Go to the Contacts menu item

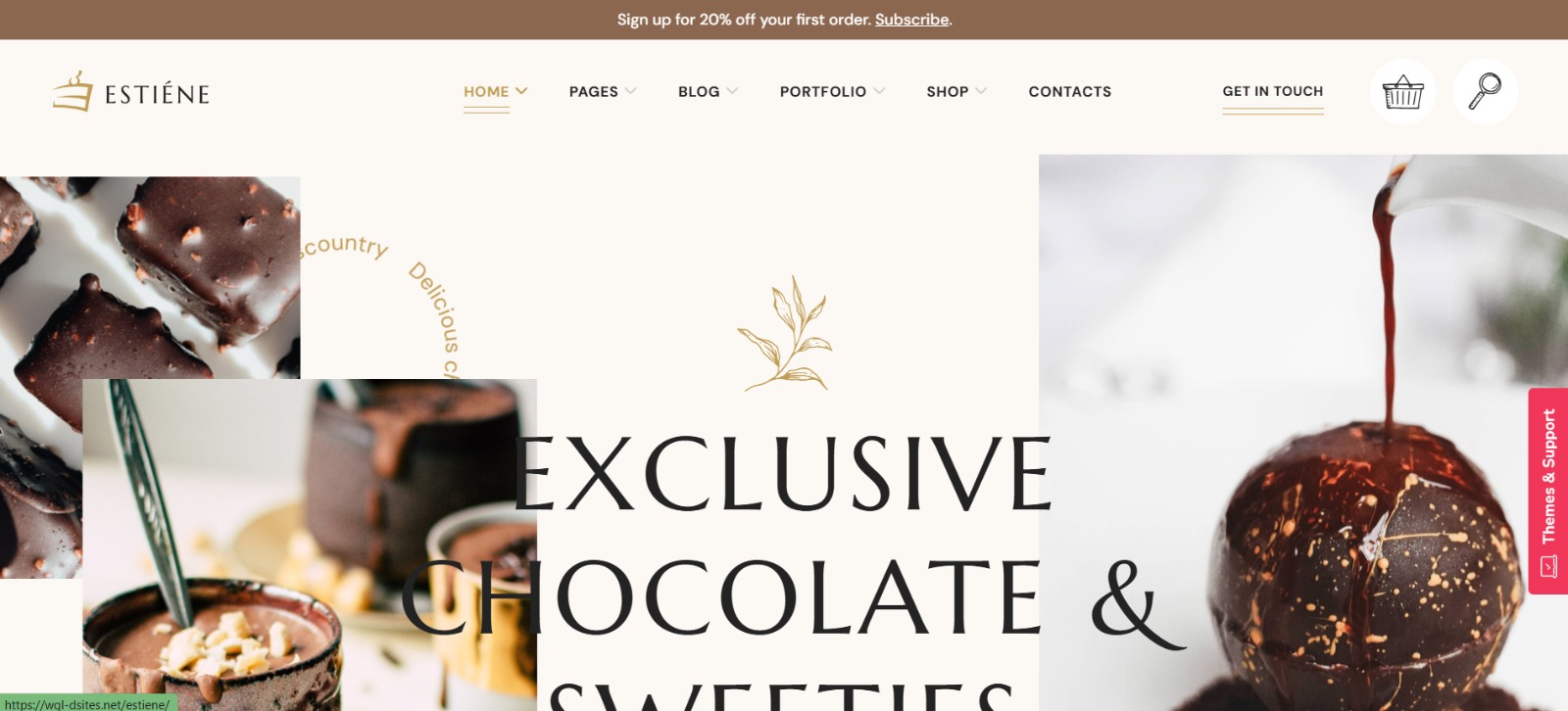(1070, 91)
